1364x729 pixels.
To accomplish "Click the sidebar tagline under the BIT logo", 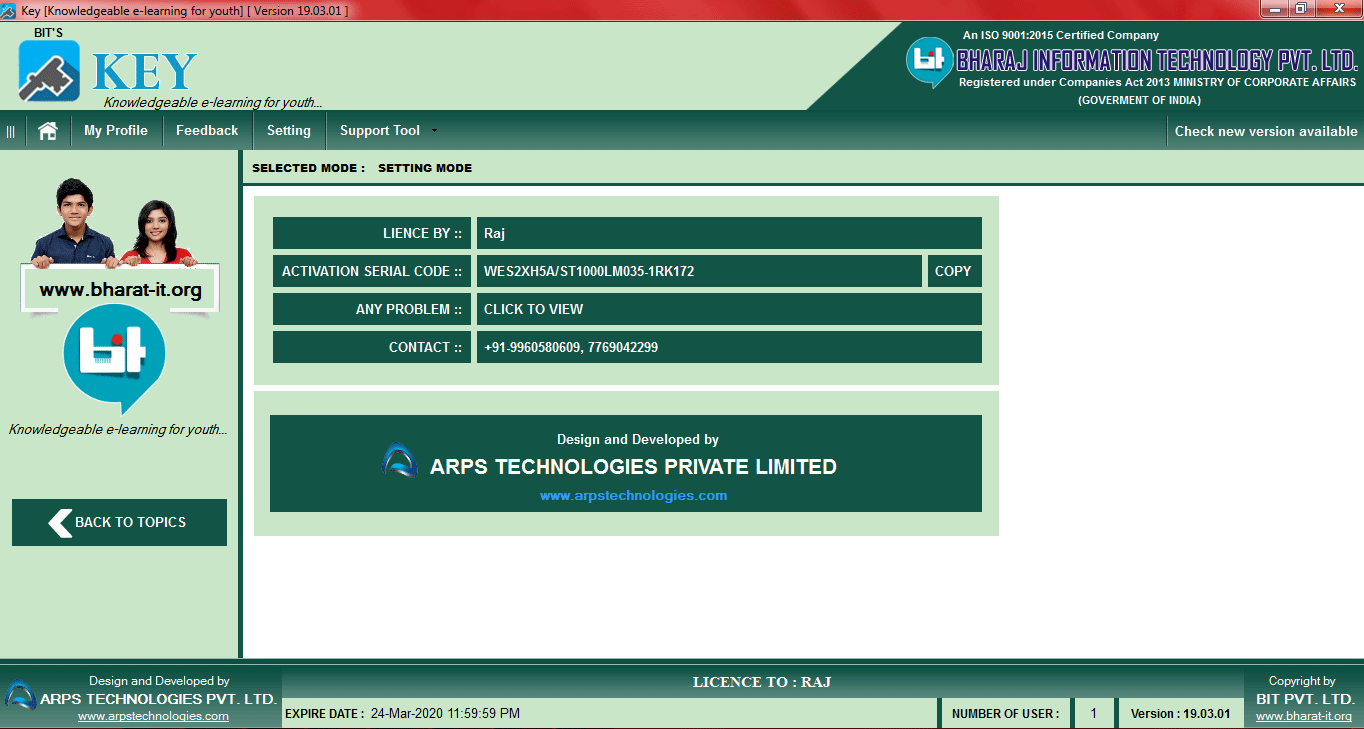I will coord(118,430).
